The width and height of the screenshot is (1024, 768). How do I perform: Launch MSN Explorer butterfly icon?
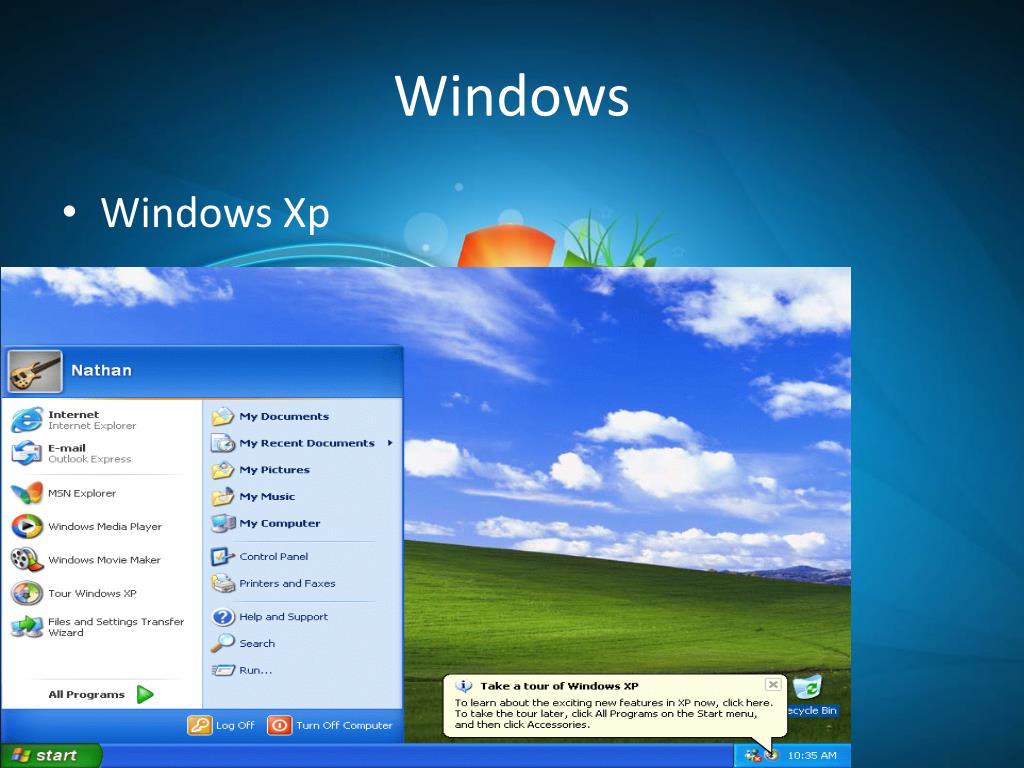point(27,493)
